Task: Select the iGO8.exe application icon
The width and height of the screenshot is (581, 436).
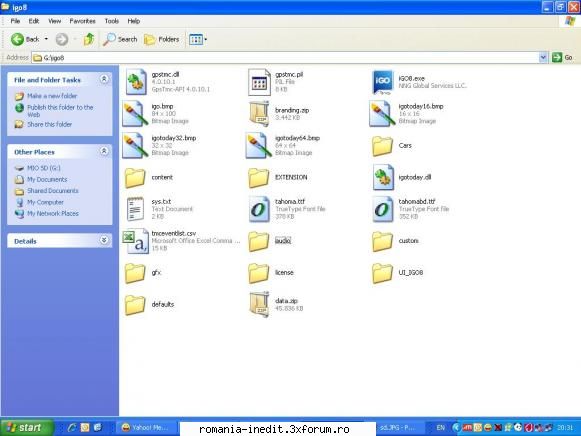Action: (x=382, y=82)
